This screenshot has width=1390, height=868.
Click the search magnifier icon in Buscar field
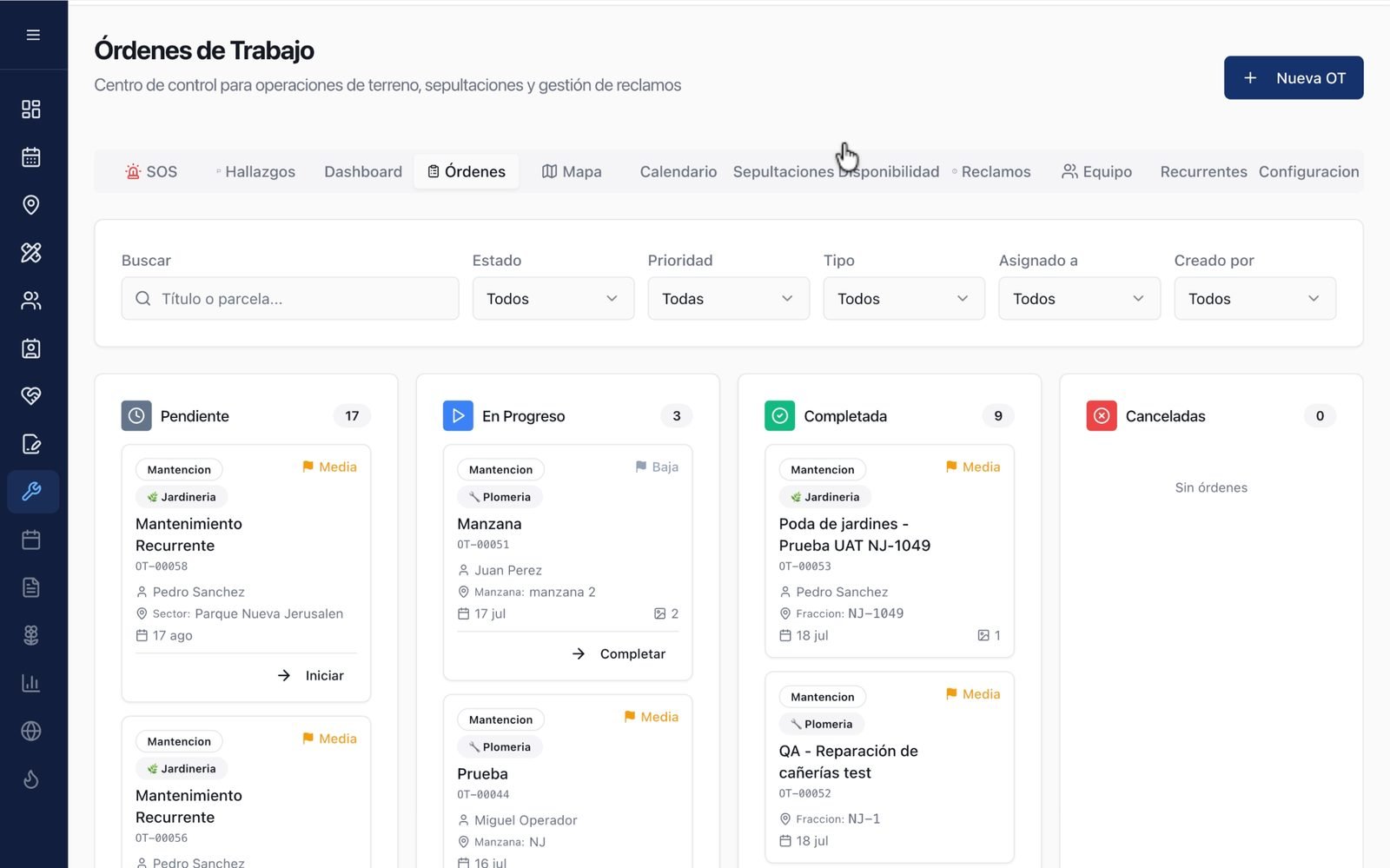pyautogui.click(x=143, y=299)
